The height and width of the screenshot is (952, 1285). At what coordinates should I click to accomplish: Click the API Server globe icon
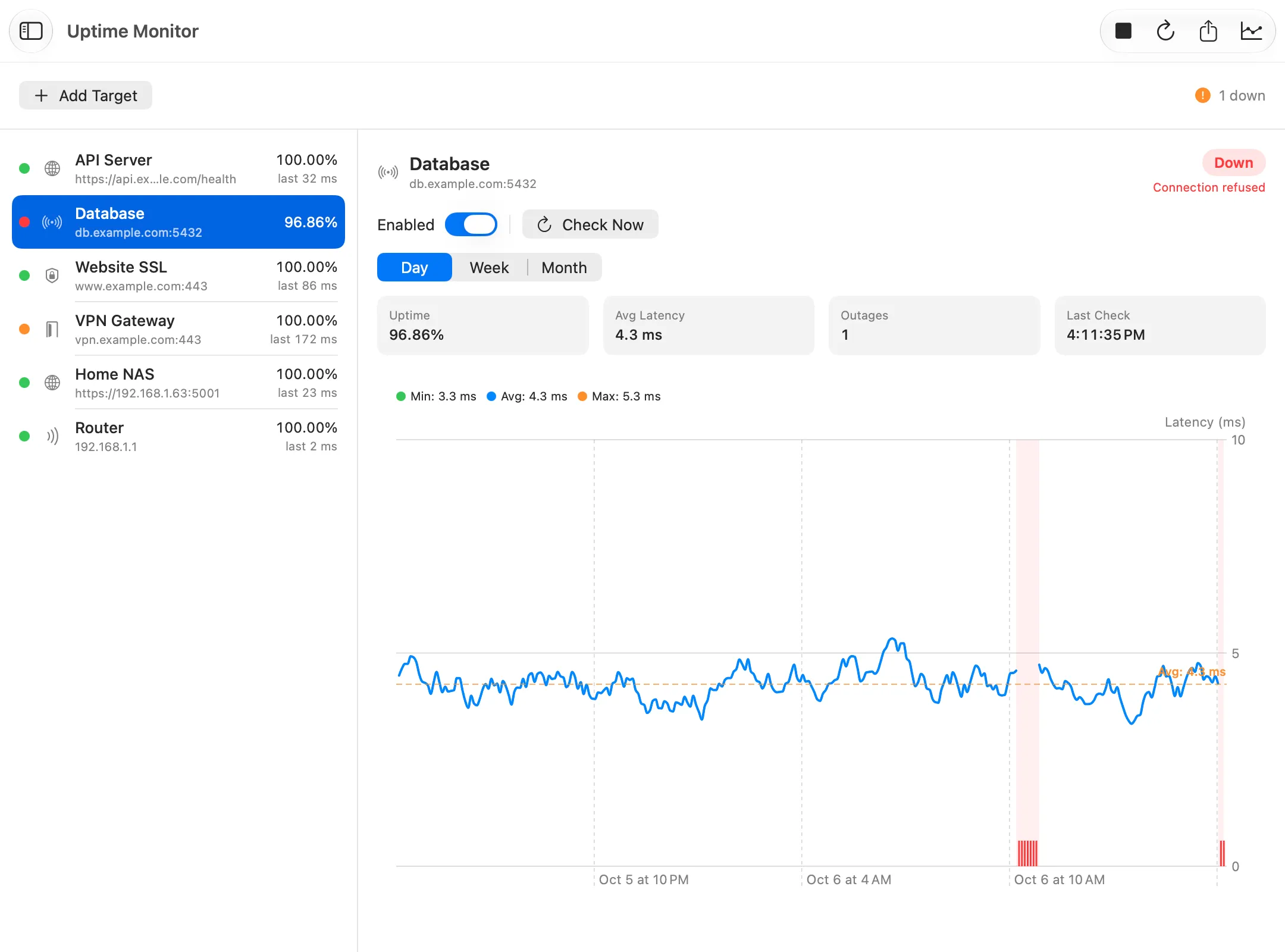click(52, 168)
